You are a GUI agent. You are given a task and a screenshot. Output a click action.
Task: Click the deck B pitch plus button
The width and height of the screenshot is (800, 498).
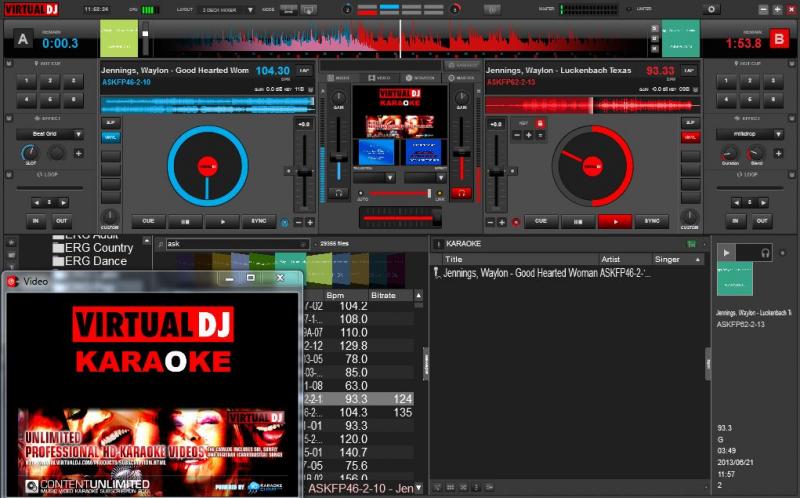502,222
